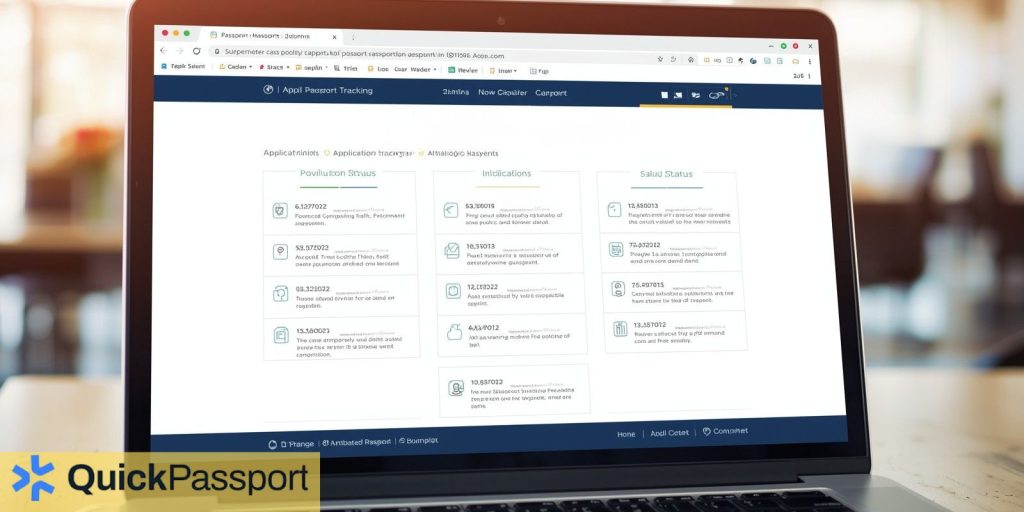Click the globe logo in navy header
This screenshot has height=512, width=1024.
[268, 90]
